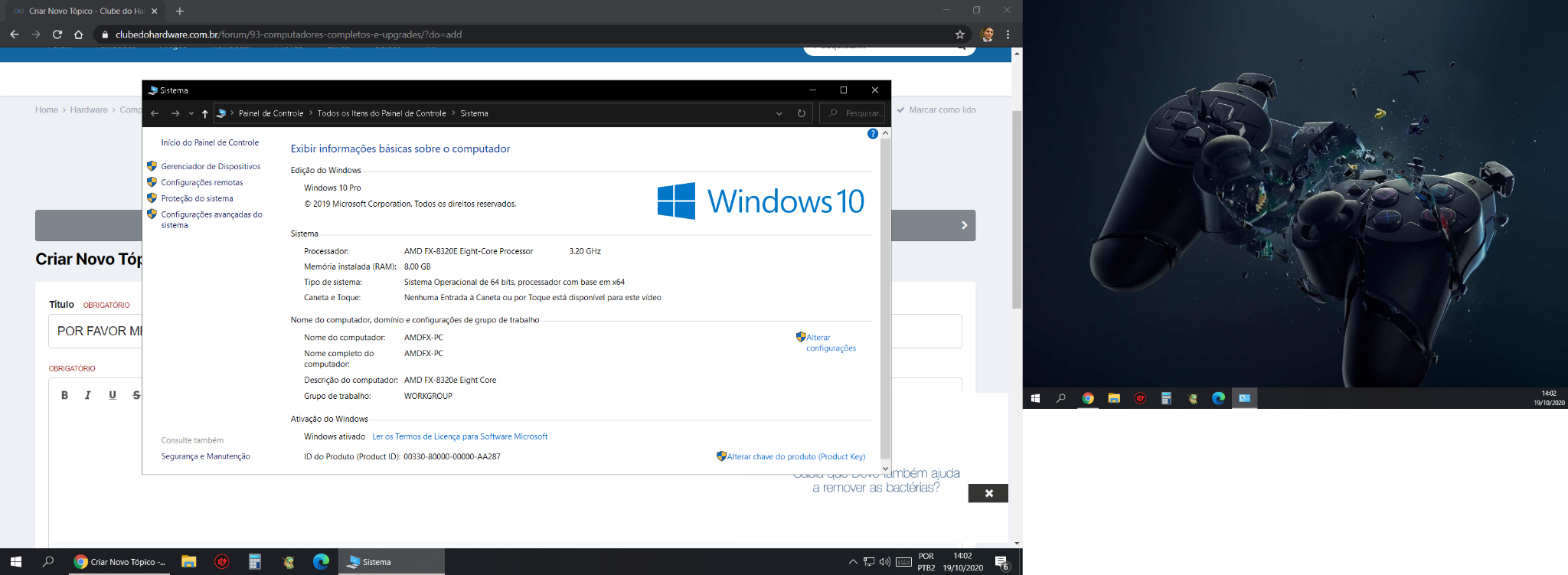Viewport: 1568px width, 575px height.
Task: Click Chrome's back arrow
Action: [x=15, y=34]
